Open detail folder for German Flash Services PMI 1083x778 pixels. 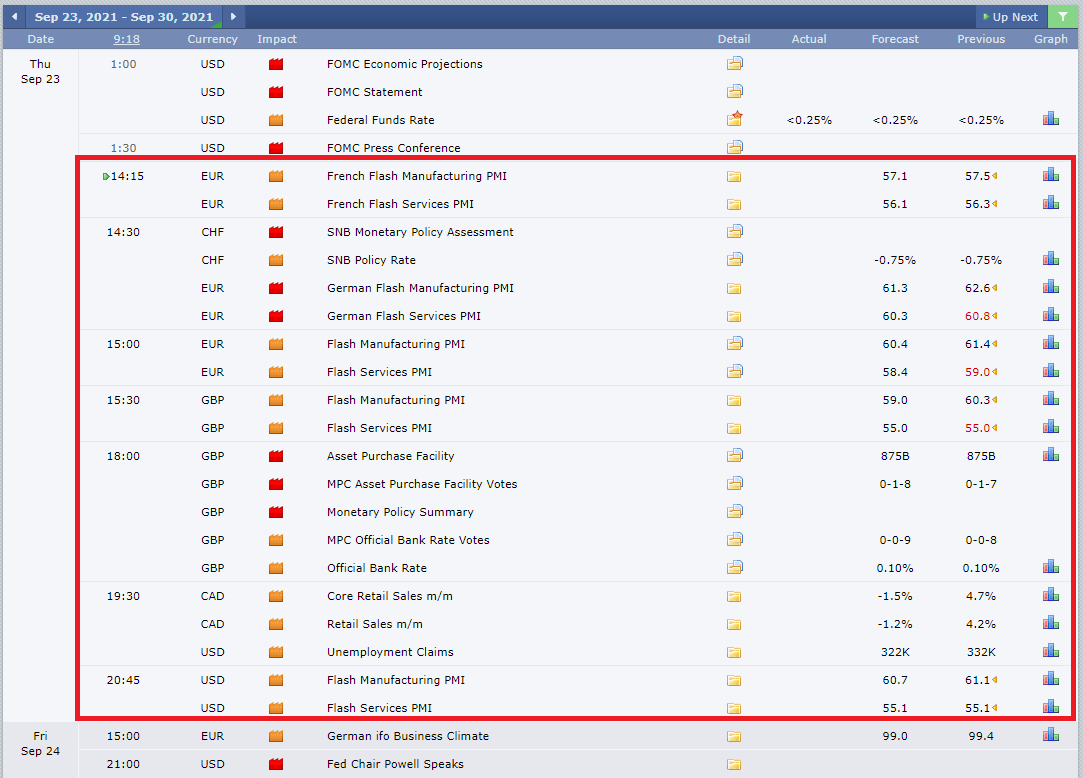(x=734, y=316)
